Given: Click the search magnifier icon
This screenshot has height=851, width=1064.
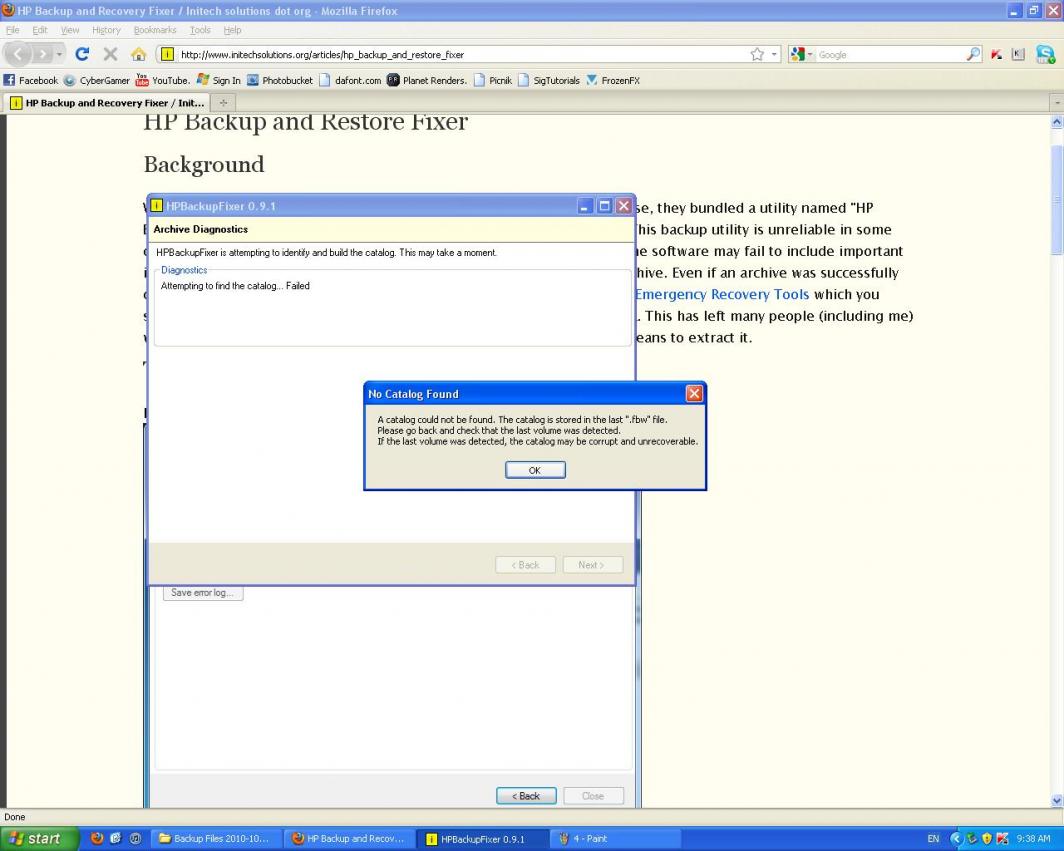Looking at the screenshot, I should (x=973, y=54).
